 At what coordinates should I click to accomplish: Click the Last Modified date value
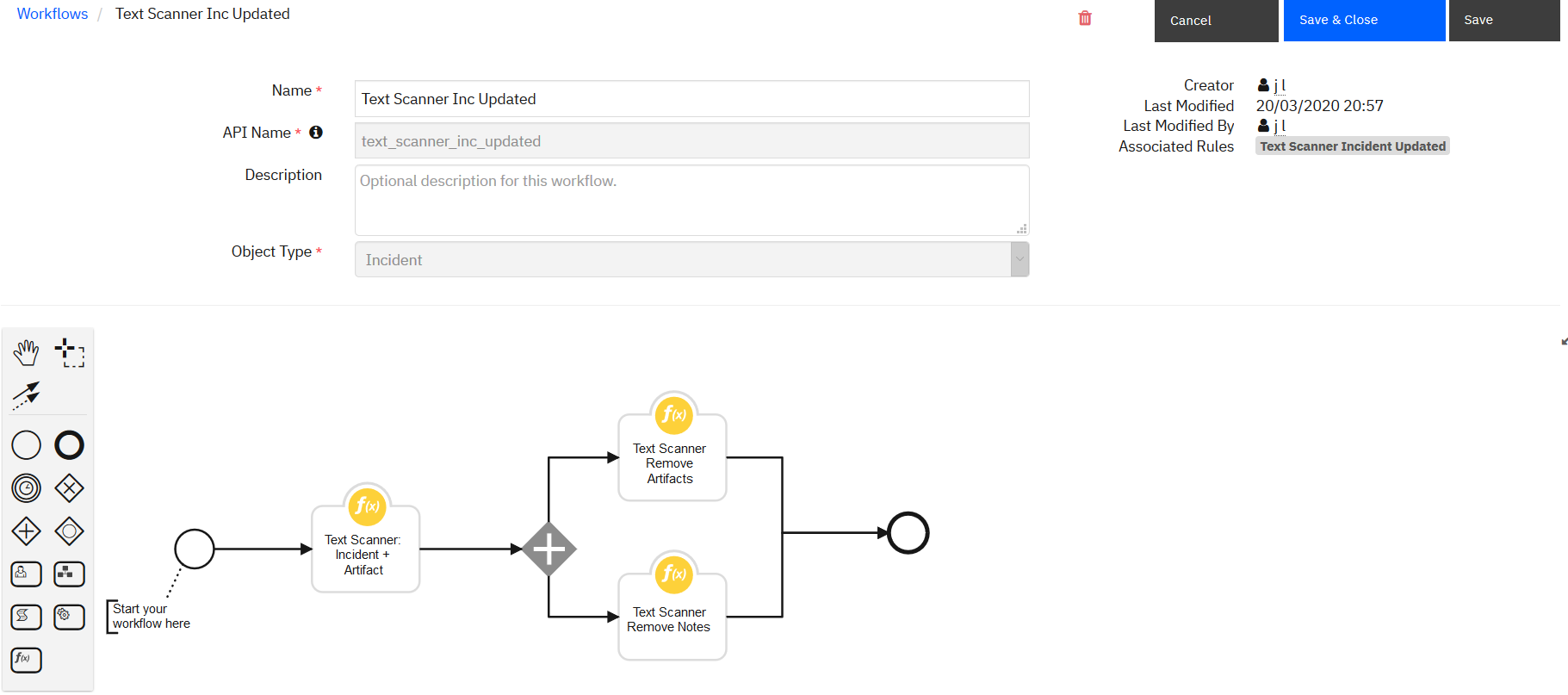[1319, 106]
